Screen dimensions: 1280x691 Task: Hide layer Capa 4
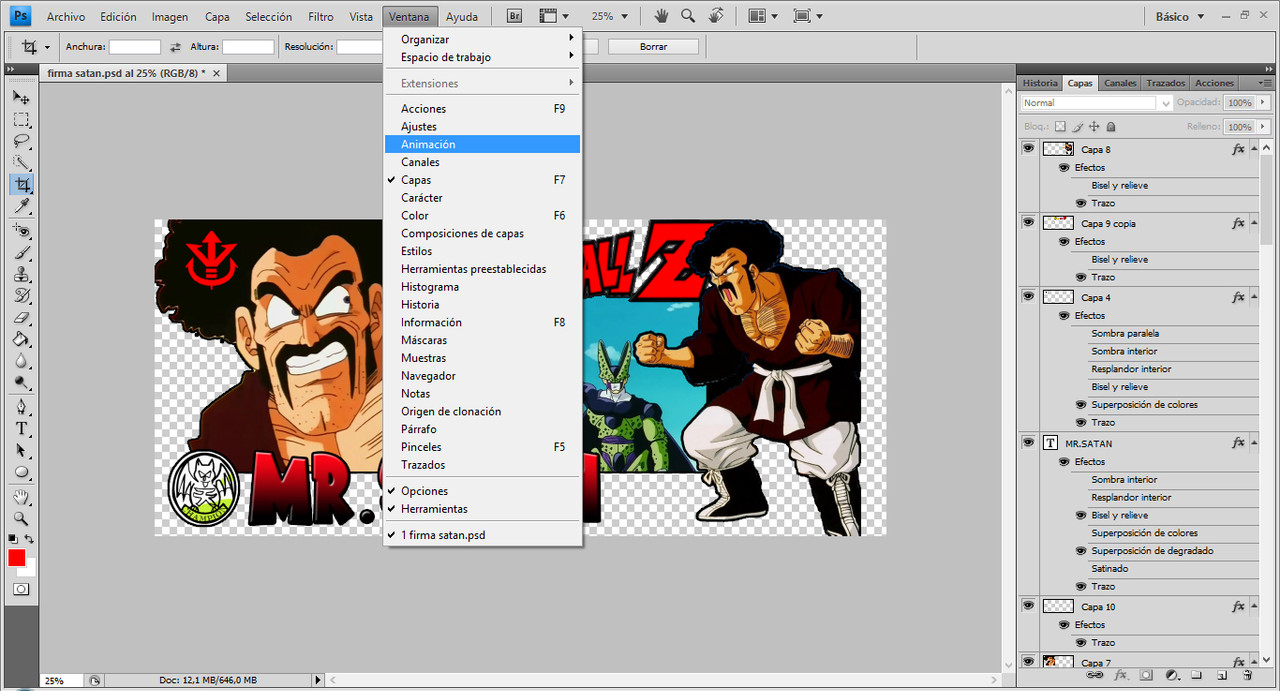1028,297
